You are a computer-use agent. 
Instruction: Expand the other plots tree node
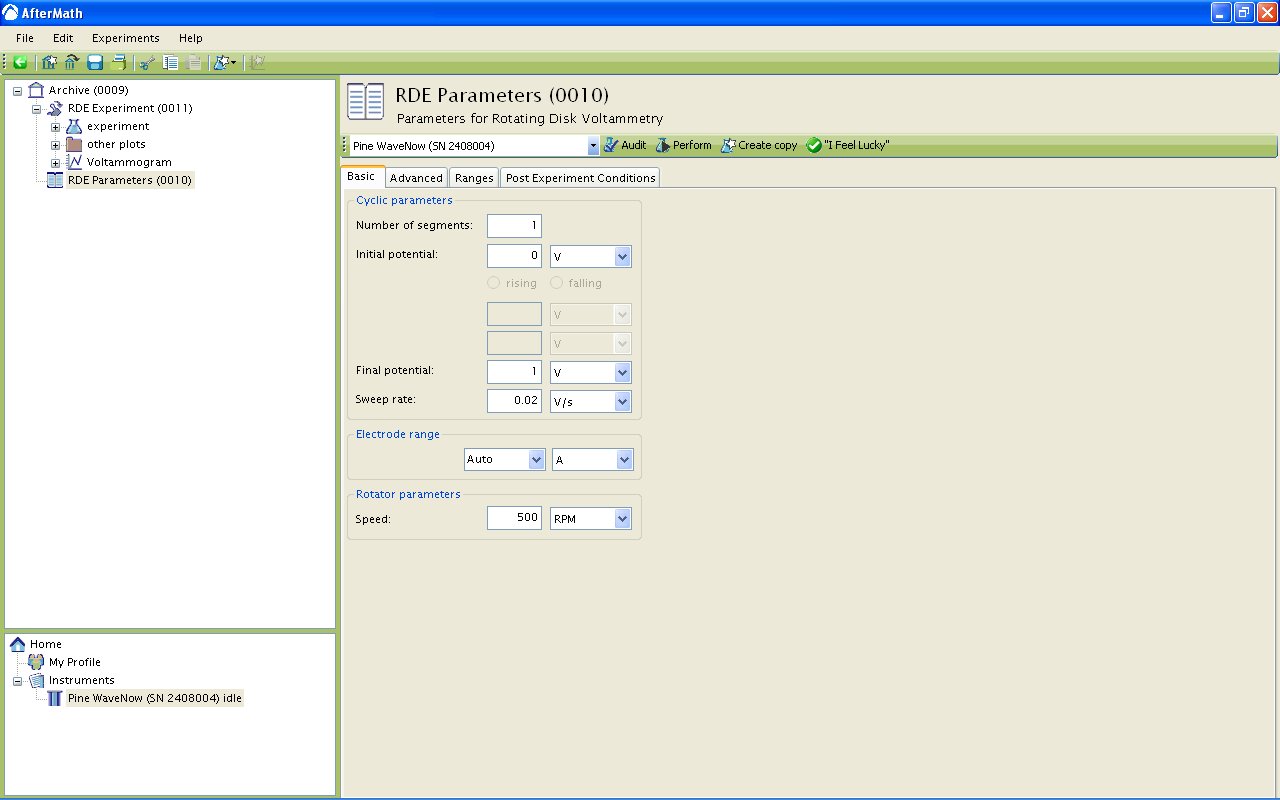(x=56, y=145)
